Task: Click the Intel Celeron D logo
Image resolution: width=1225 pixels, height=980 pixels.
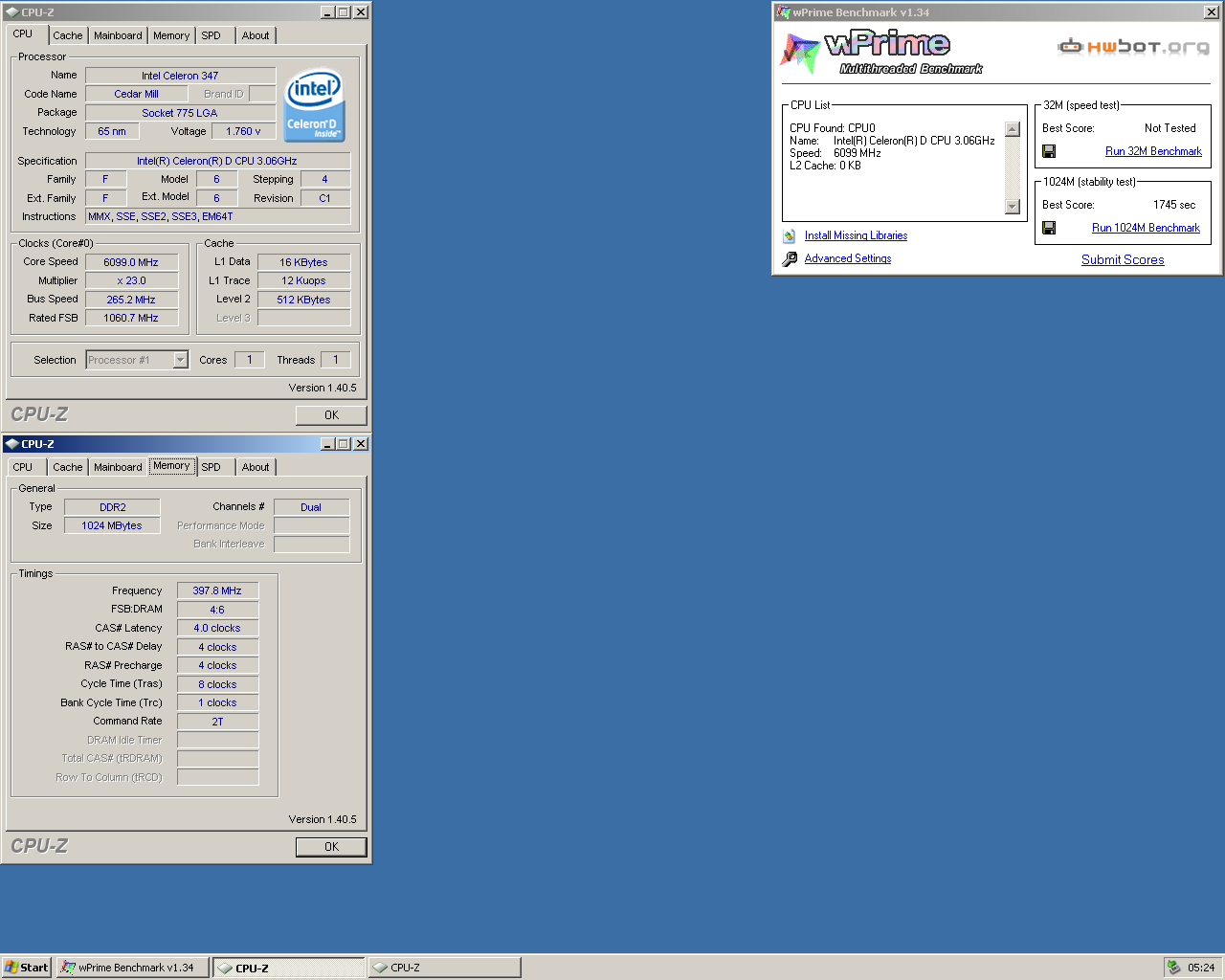Action: 314,104
